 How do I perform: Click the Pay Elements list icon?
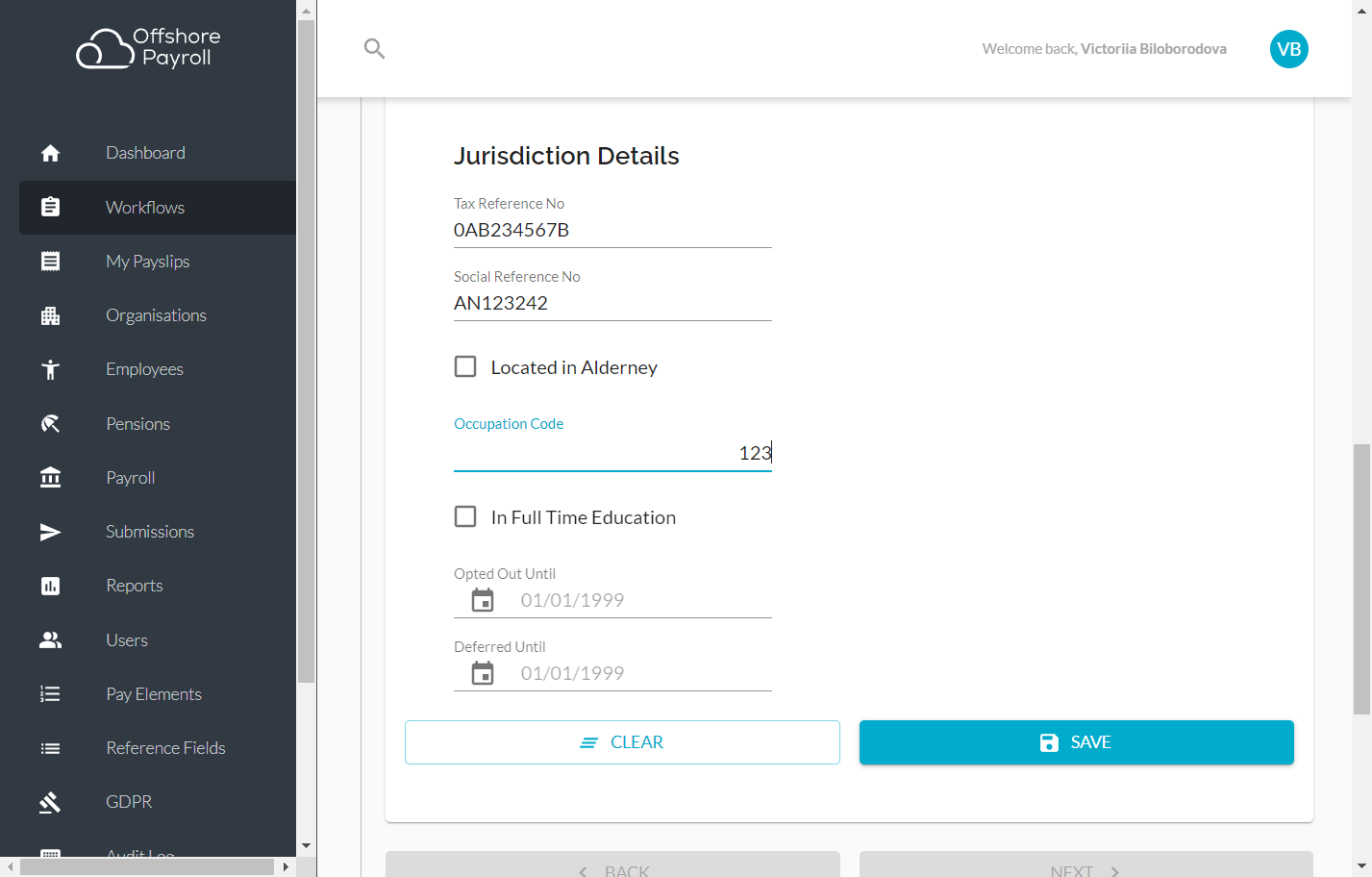coord(50,693)
